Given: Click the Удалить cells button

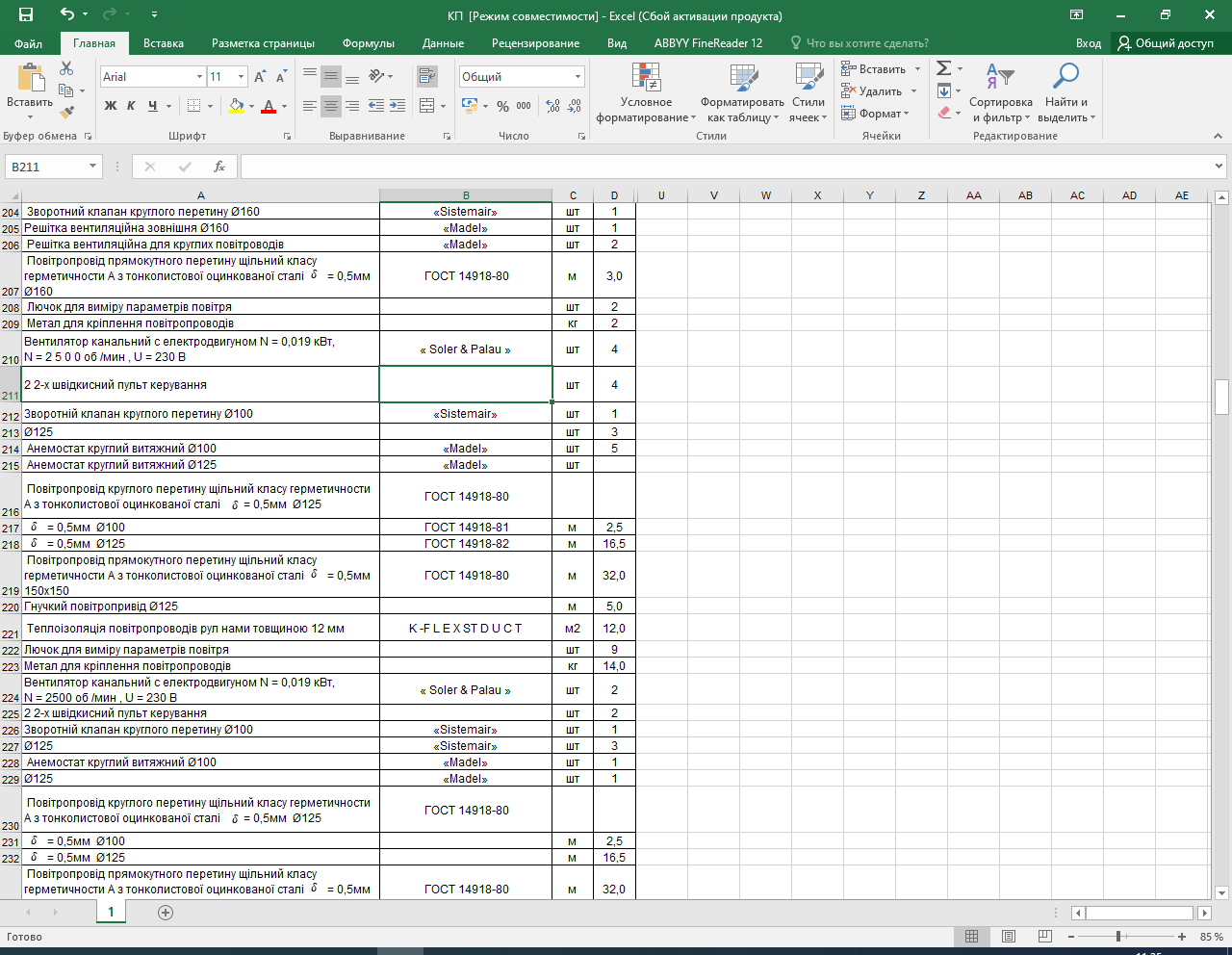Looking at the screenshot, I should (871, 91).
